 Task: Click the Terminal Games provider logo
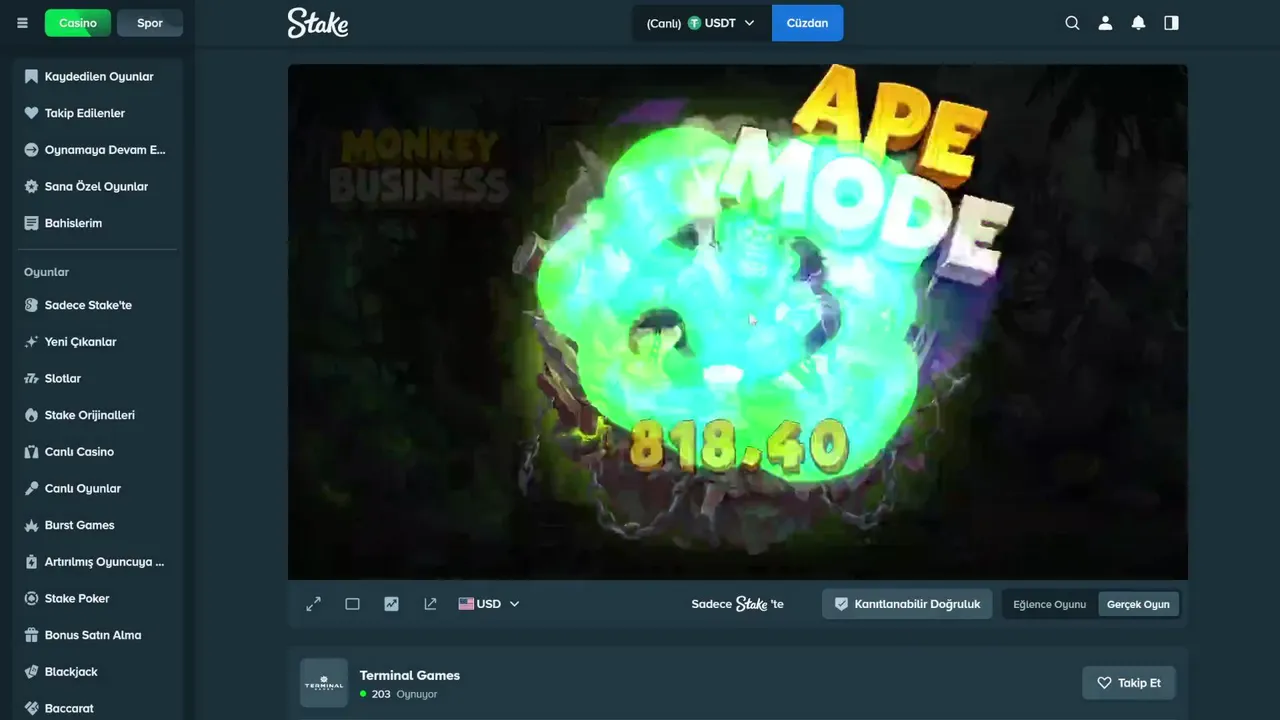[x=324, y=683]
